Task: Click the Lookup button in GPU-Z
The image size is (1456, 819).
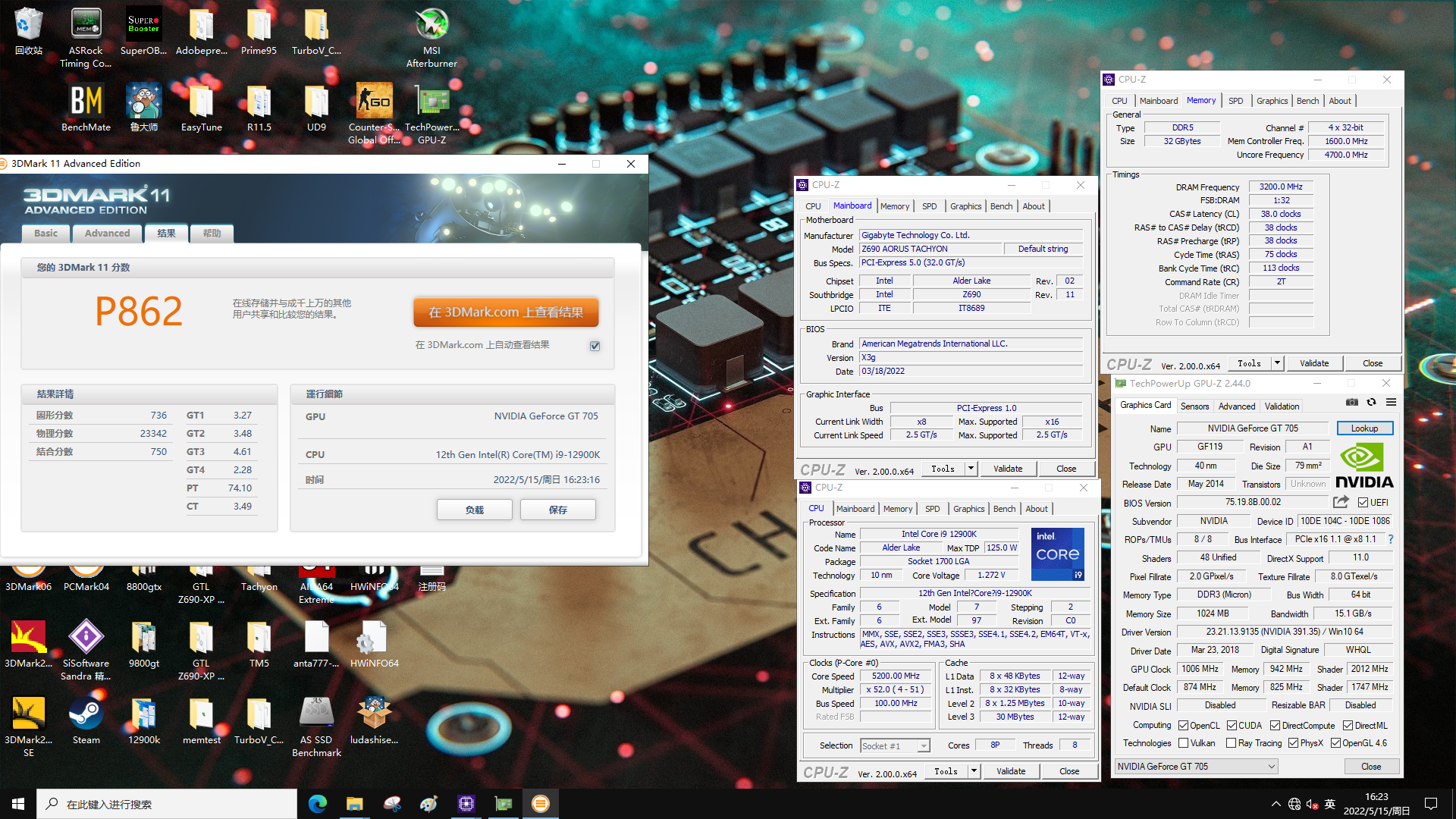Action: tap(1364, 428)
